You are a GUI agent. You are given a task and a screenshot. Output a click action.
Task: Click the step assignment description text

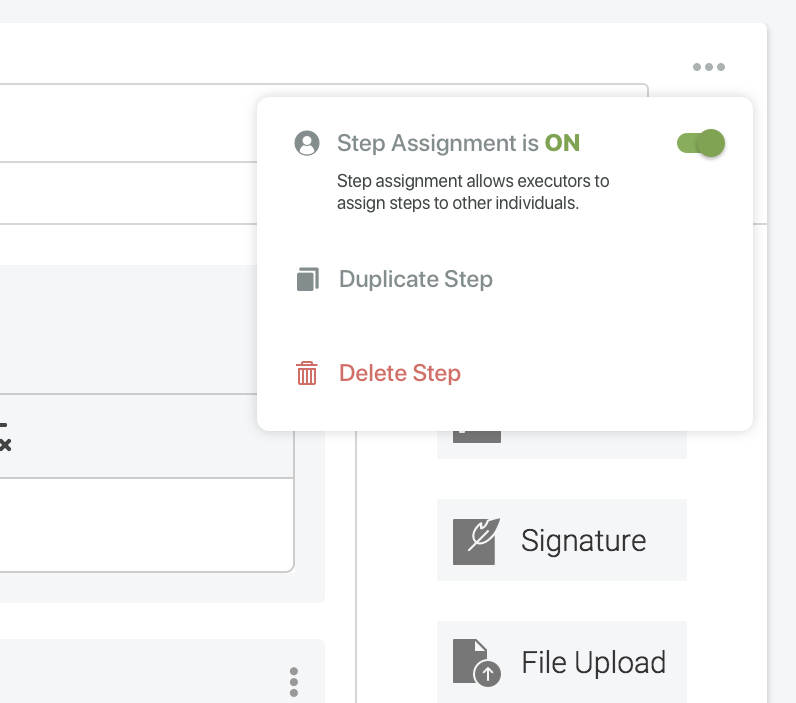[x=472, y=192]
